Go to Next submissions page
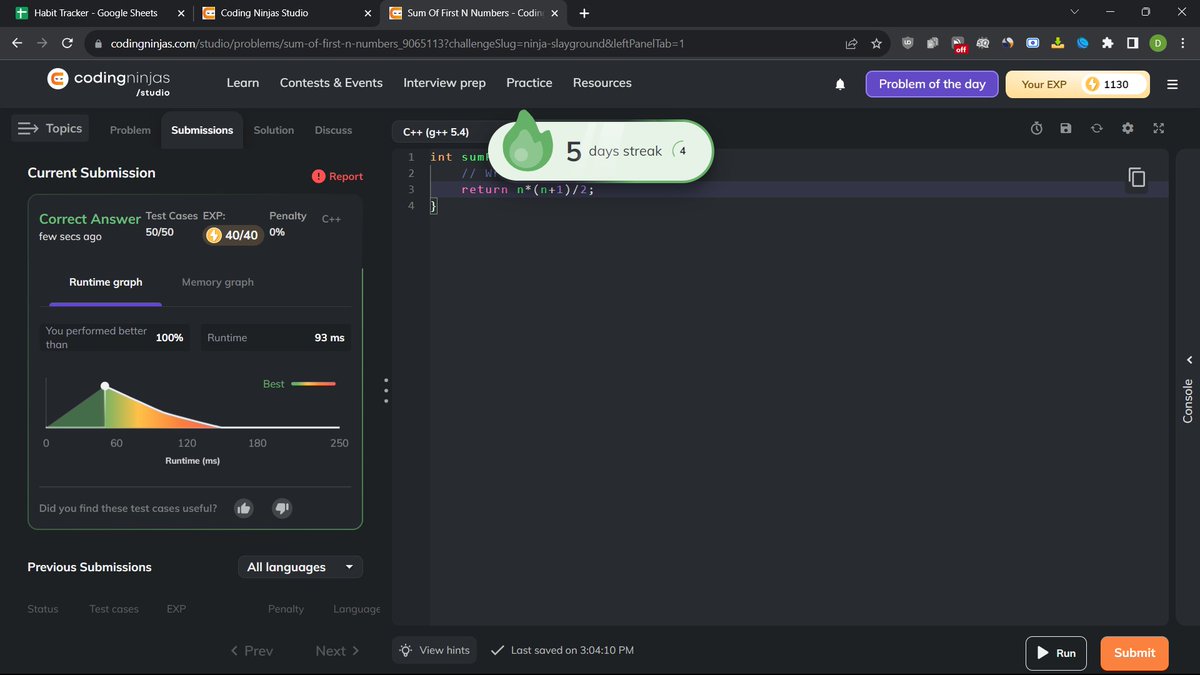This screenshot has height=675, width=1200. [x=337, y=650]
